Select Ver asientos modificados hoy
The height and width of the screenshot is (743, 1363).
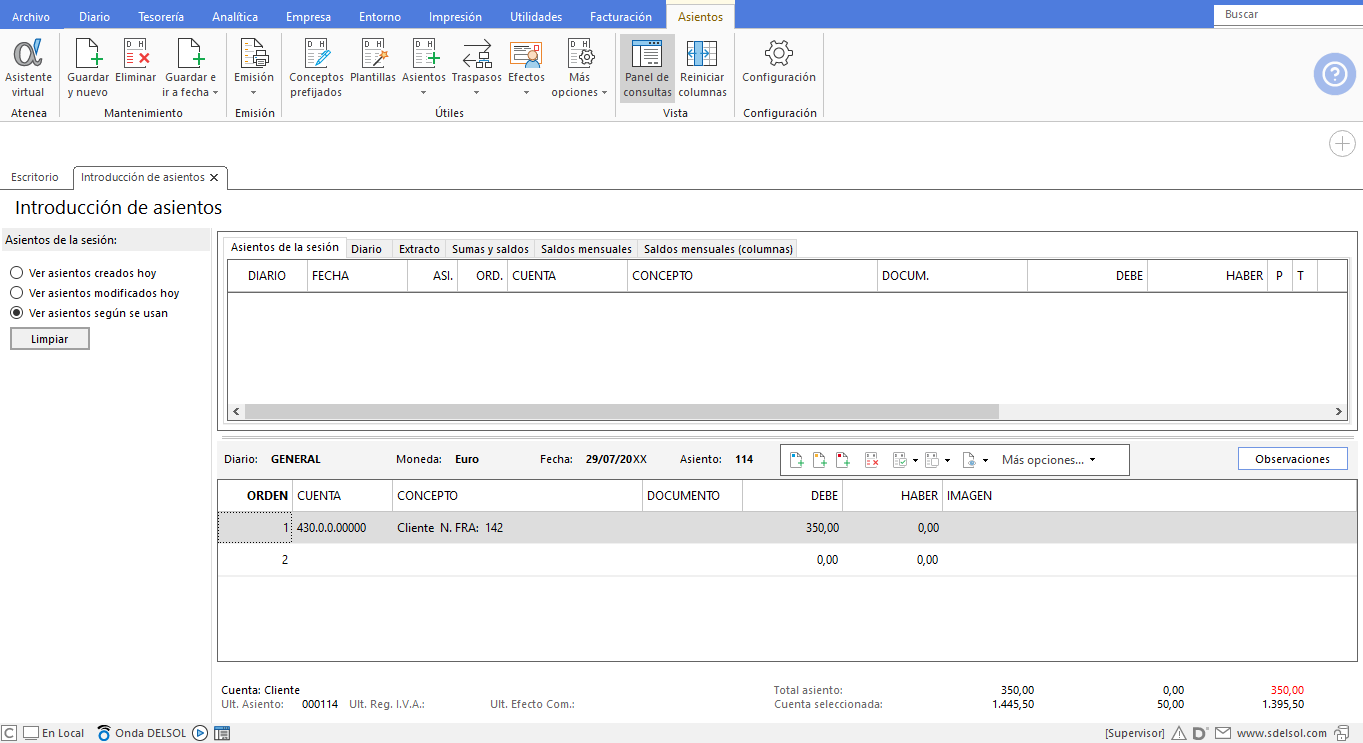tap(95, 293)
